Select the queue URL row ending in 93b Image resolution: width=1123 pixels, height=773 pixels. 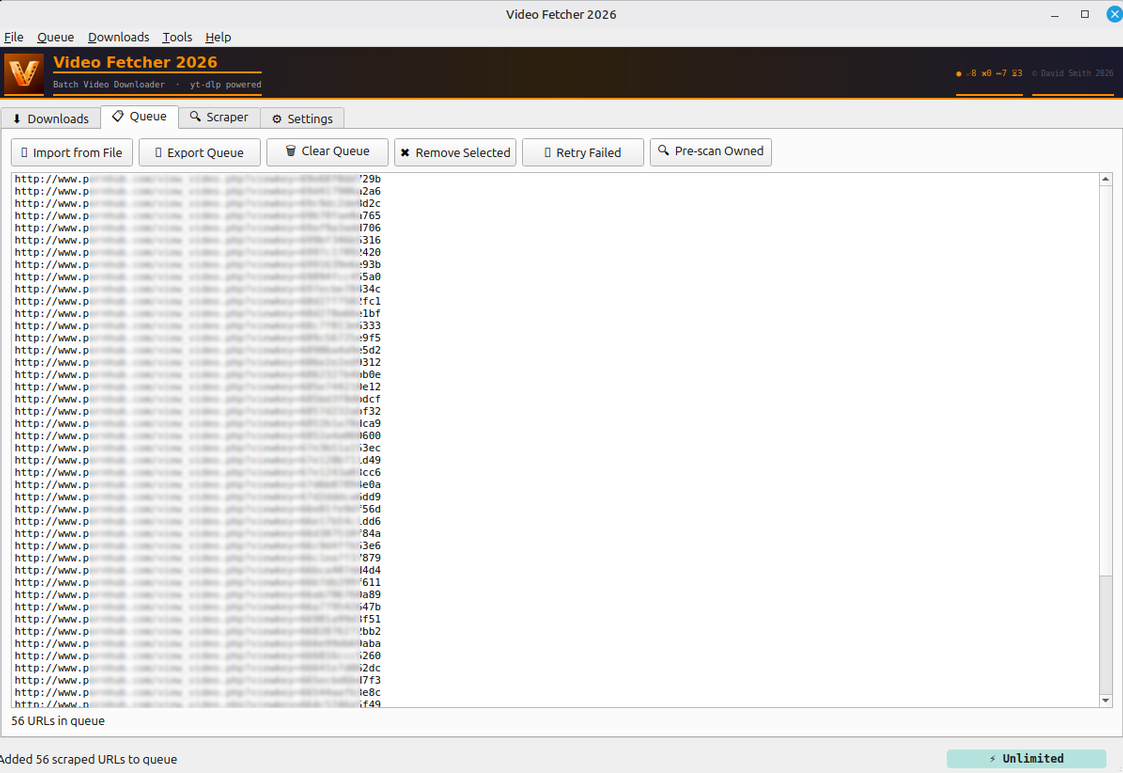pyautogui.click(x=198, y=264)
